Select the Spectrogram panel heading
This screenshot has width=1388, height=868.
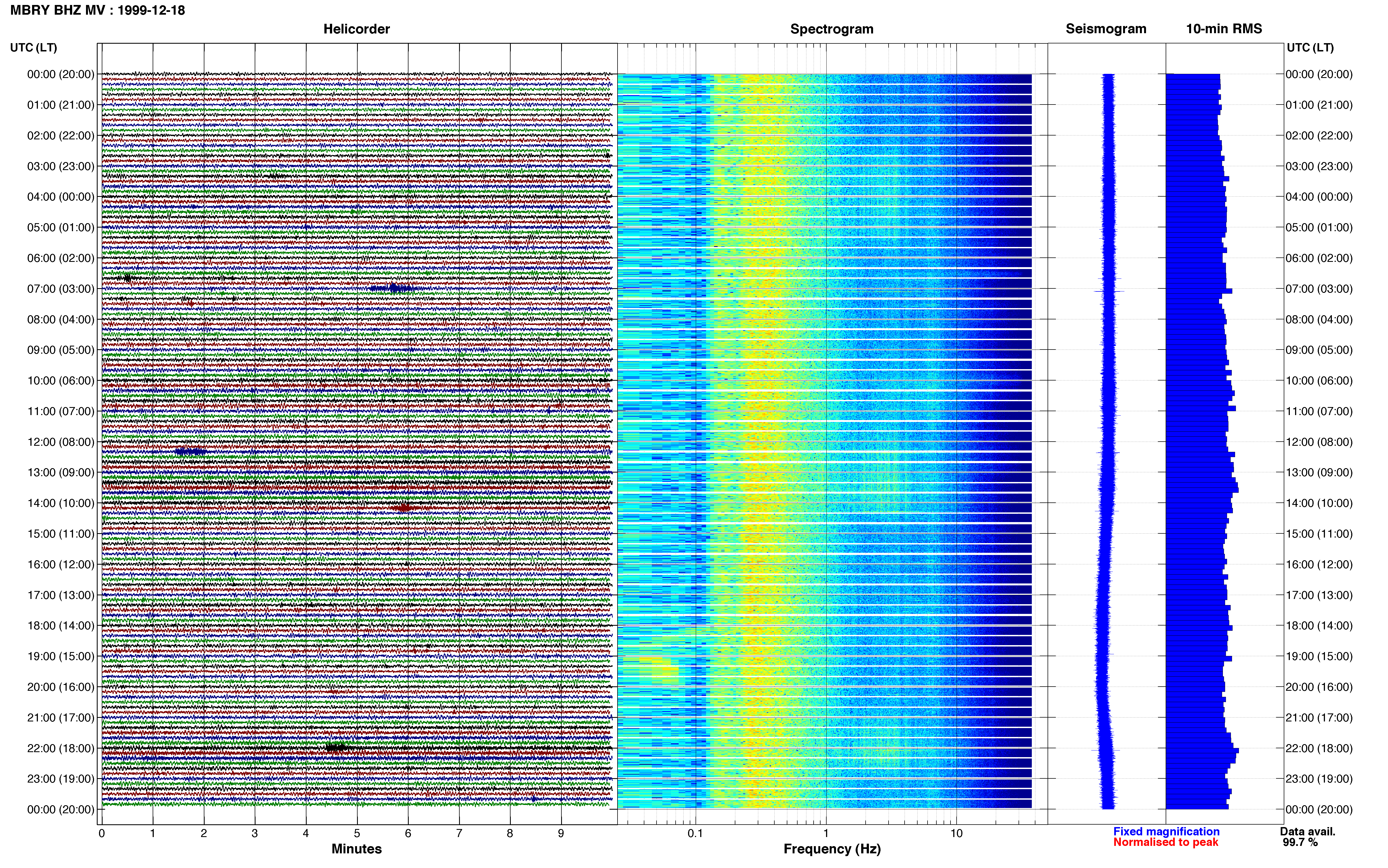click(832, 29)
